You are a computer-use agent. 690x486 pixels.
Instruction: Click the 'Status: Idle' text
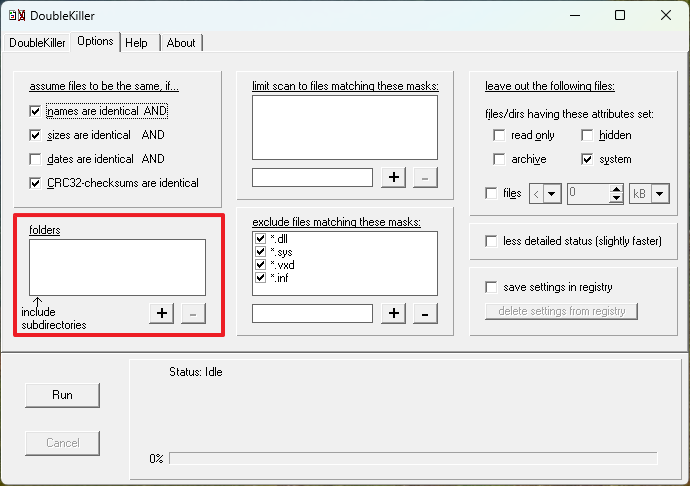tap(196, 372)
